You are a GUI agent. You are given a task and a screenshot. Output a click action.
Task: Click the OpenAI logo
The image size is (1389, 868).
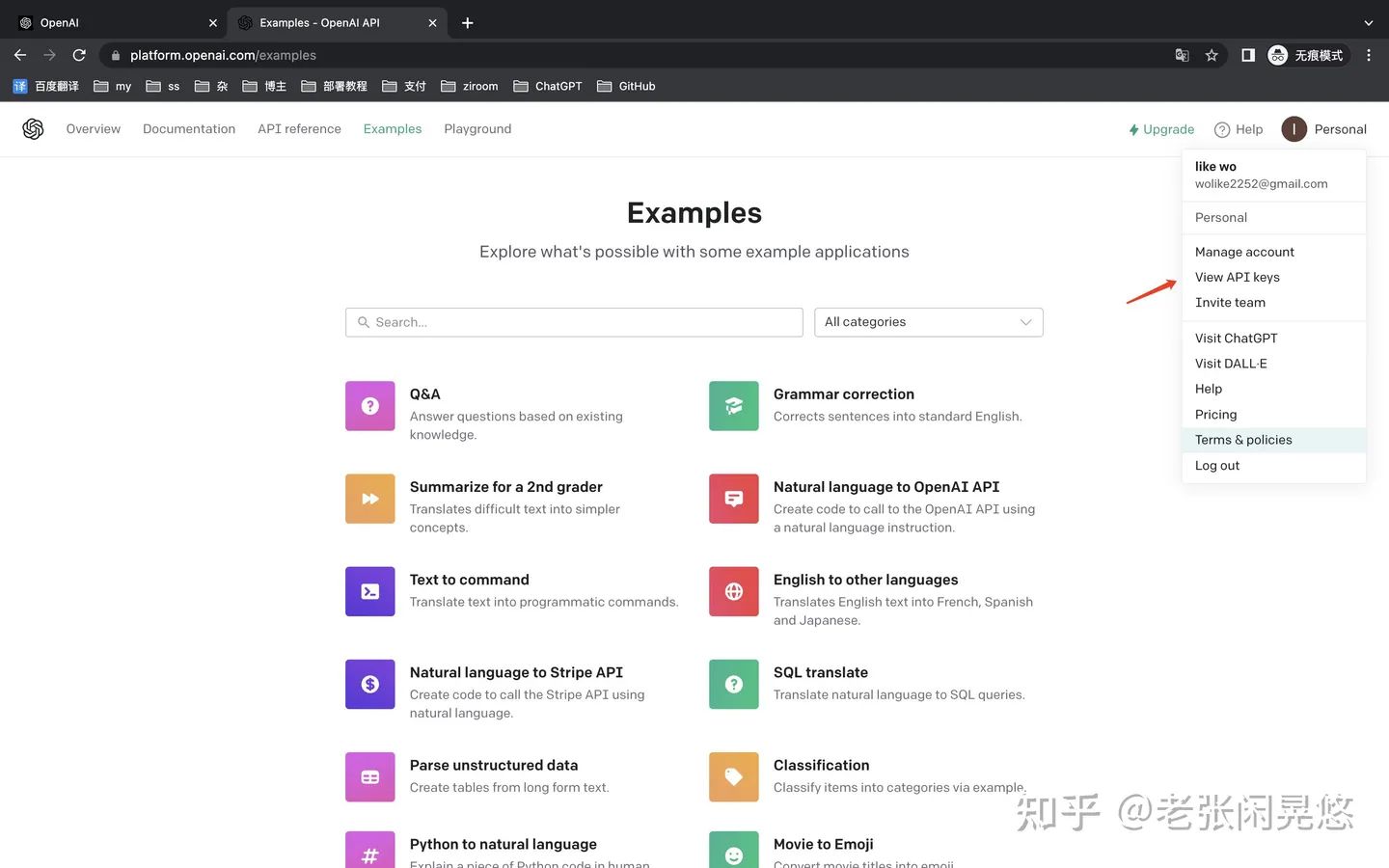(x=33, y=128)
